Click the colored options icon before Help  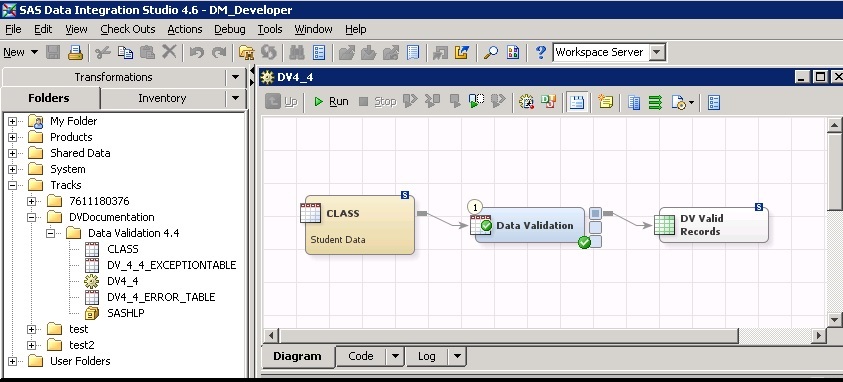pos(513,52)
